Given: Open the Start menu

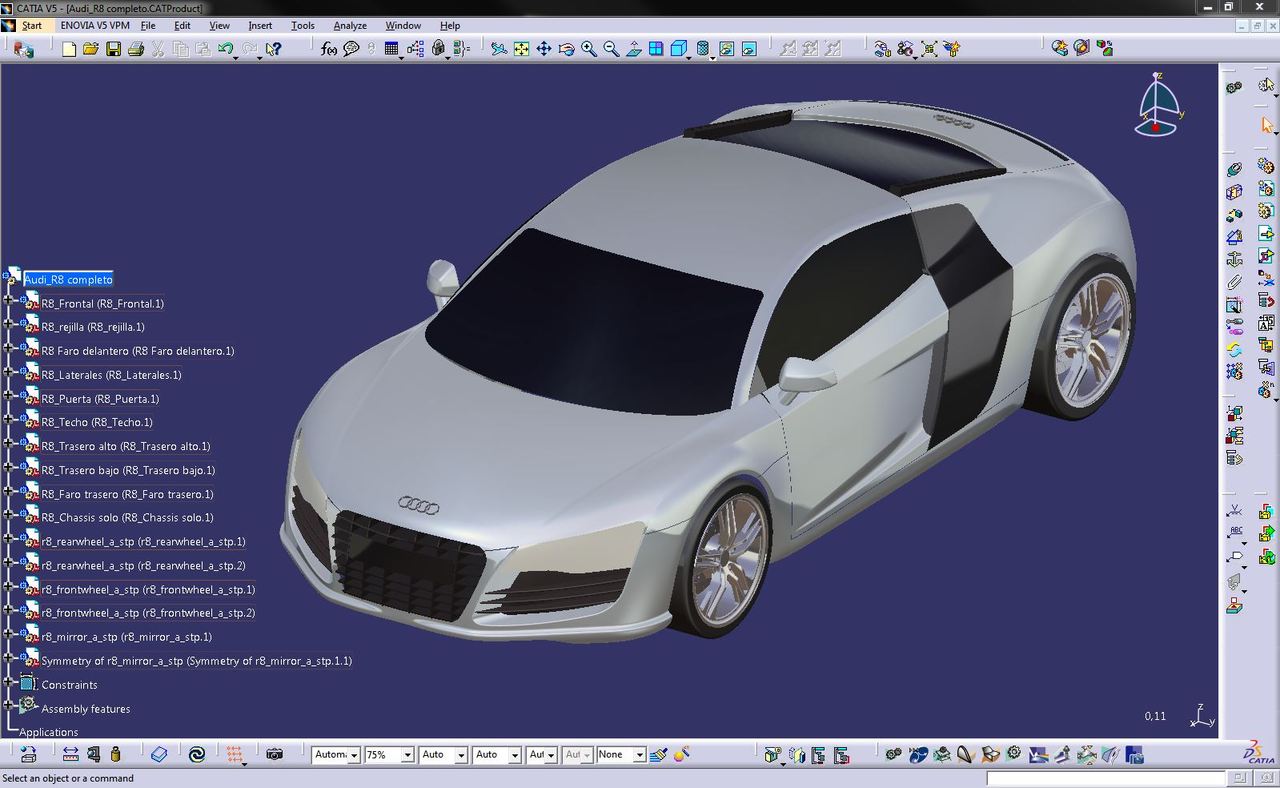Looking at the screenshot, I should click(x=32, y=25).
